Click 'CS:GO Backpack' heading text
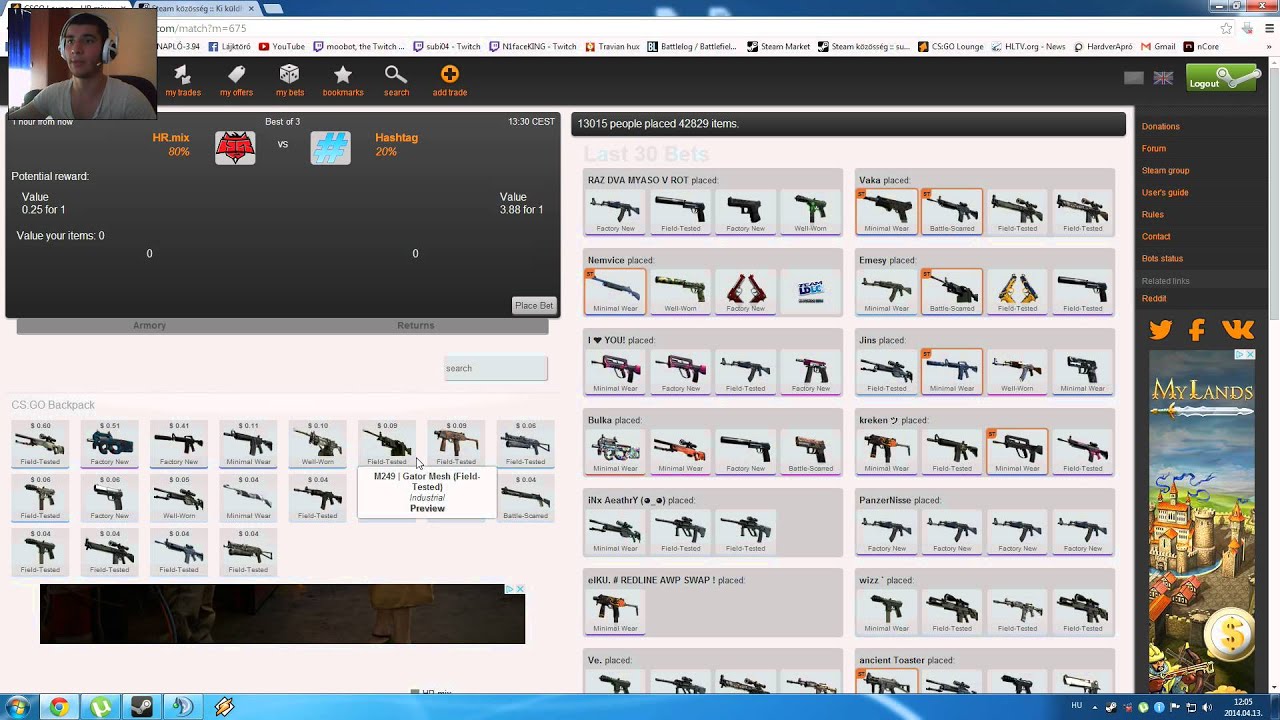 tap(53, 405)
